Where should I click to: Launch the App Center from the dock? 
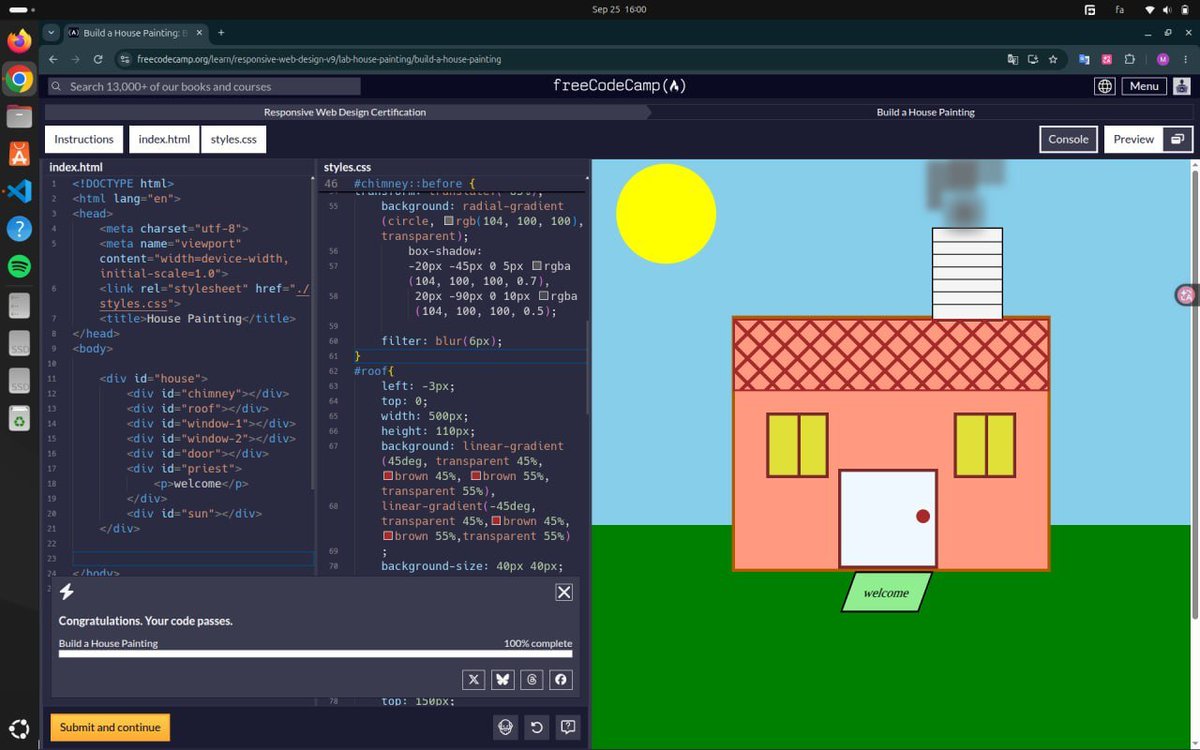19,153
